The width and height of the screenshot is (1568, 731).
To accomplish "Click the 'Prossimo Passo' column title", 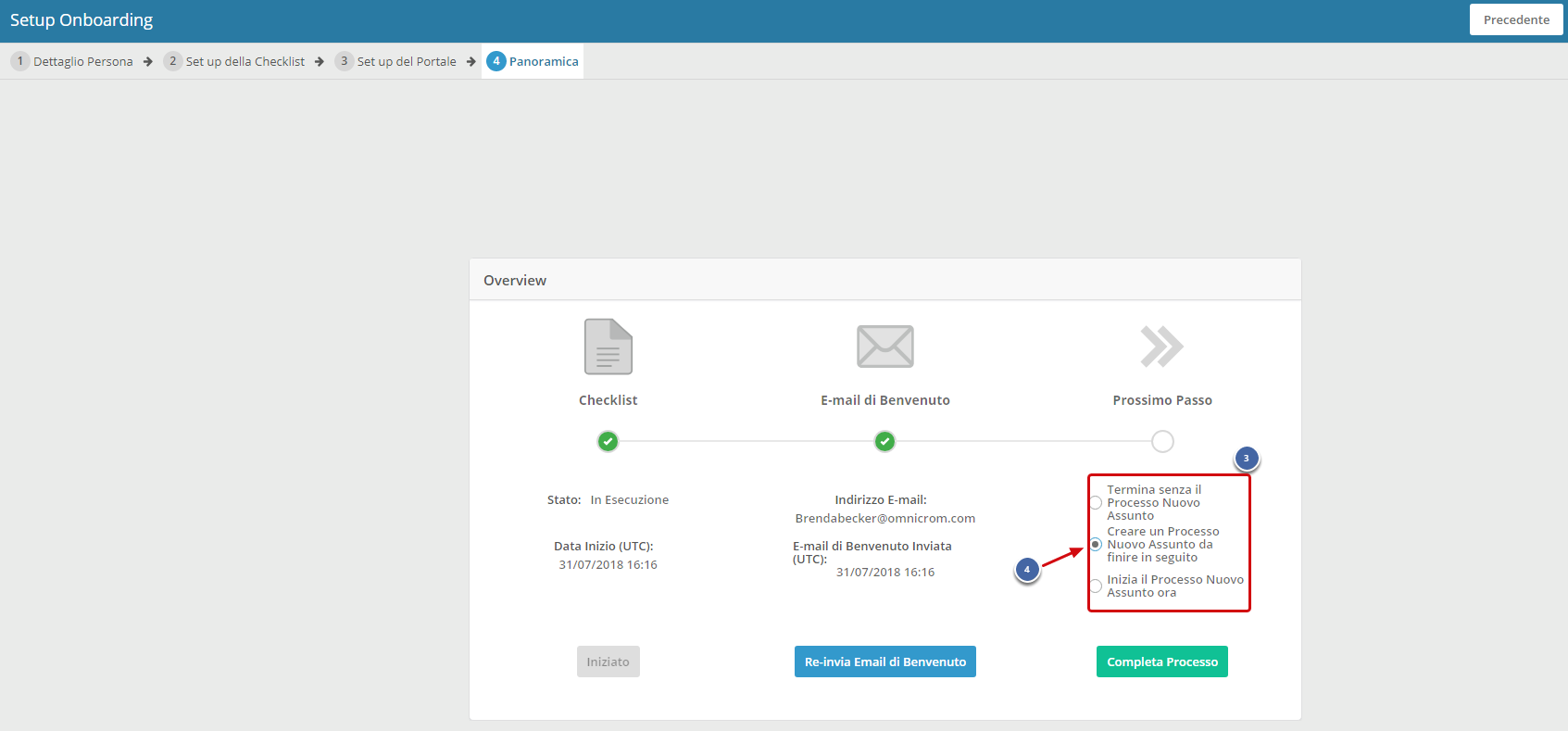I will click(x=1162, y=400).
